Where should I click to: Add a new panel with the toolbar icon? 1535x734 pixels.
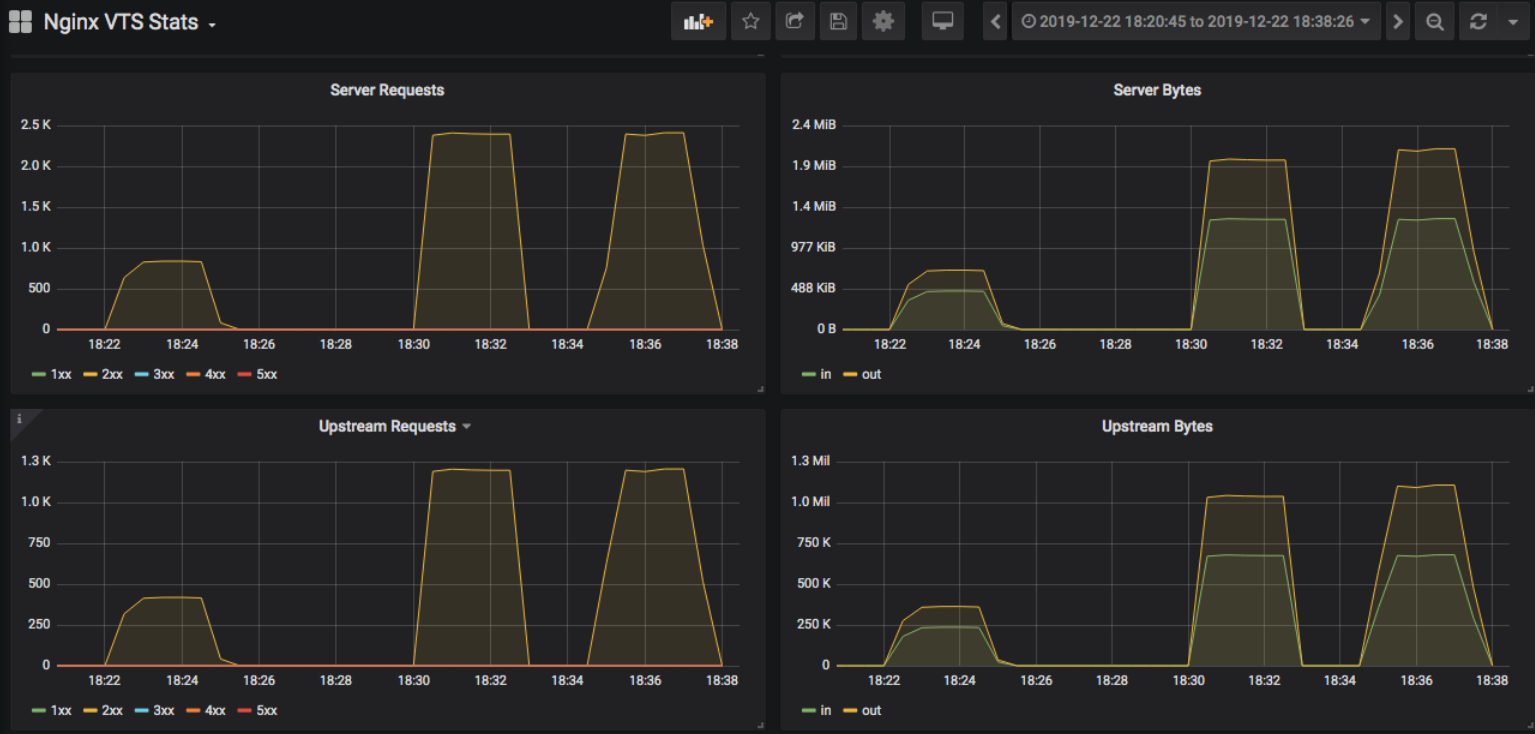point(698,21)
